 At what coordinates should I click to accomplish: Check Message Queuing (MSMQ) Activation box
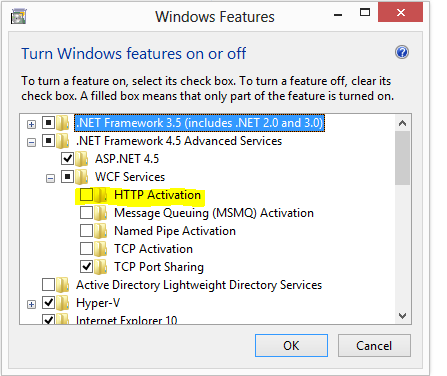[x=86, y=213]
